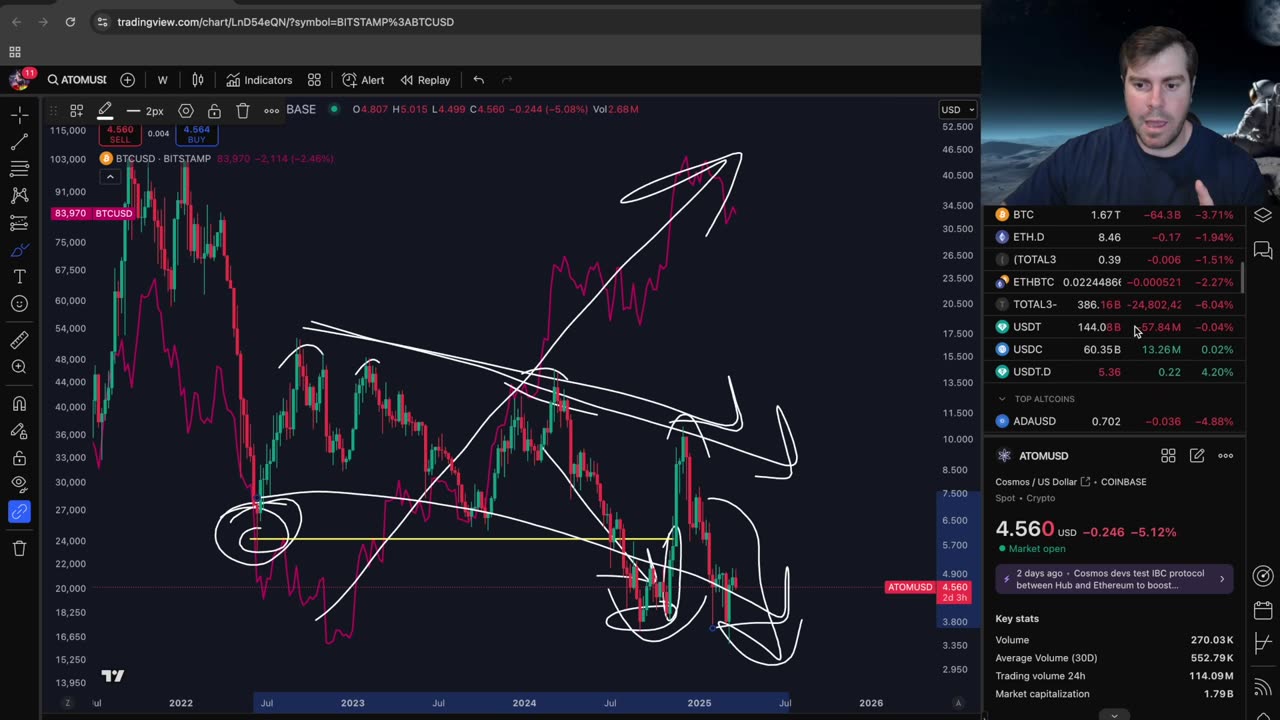Screen dimensions: 1280x720
Task: Open drawing Settings hexagon icon
Action: 186,111
